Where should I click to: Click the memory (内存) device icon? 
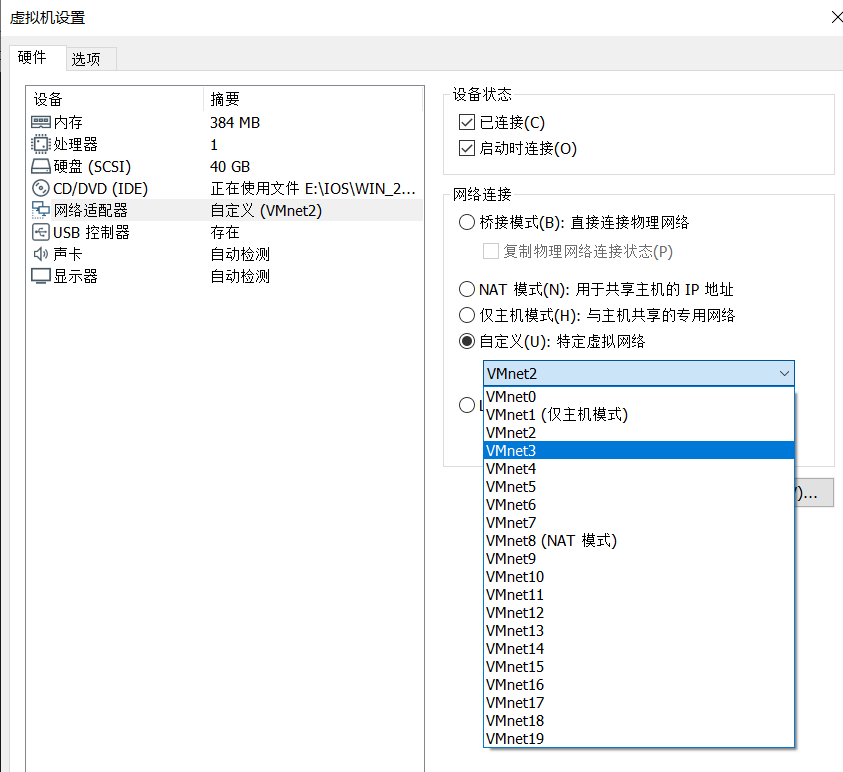(41, 123)
